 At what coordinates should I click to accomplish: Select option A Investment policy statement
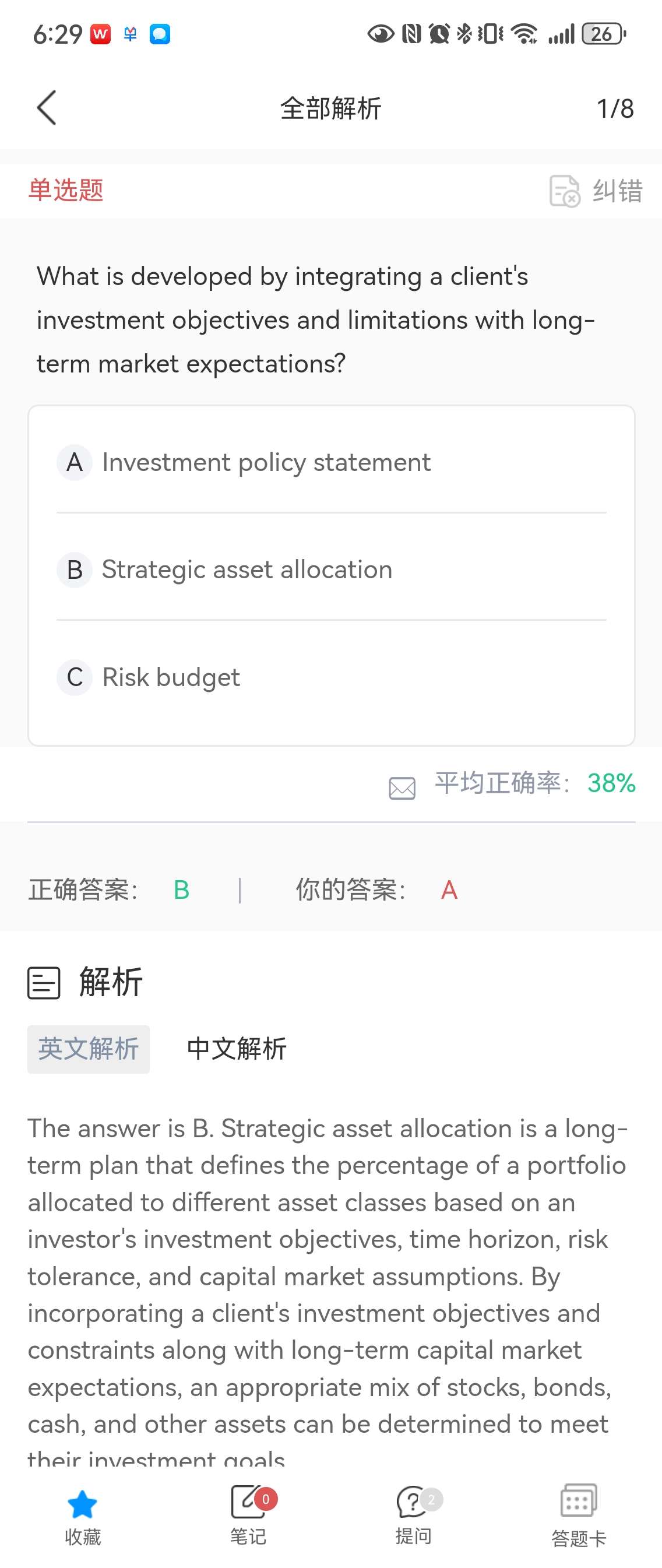pyautogui.click(x=331, y=462)
